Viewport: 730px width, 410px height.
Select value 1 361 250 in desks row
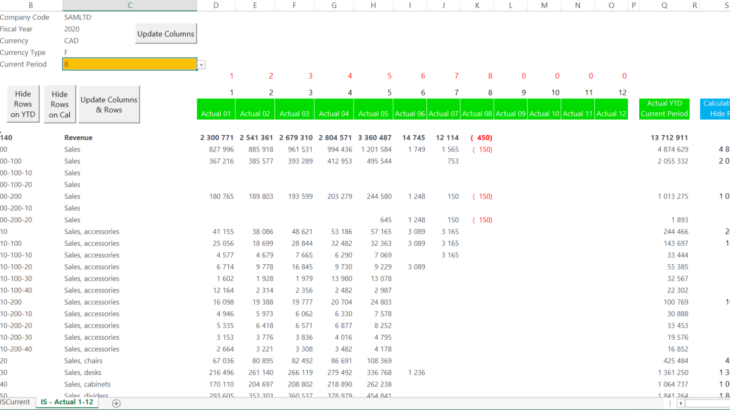673,372
